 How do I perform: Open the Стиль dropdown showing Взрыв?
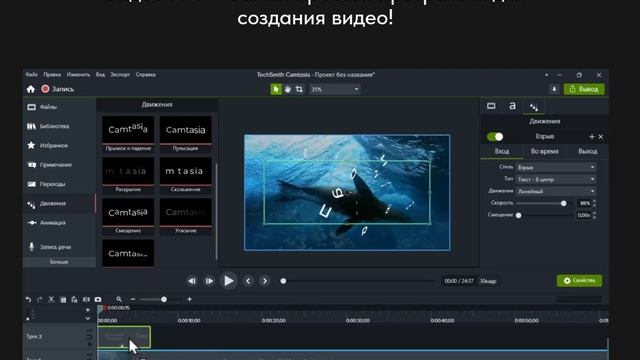556,167
